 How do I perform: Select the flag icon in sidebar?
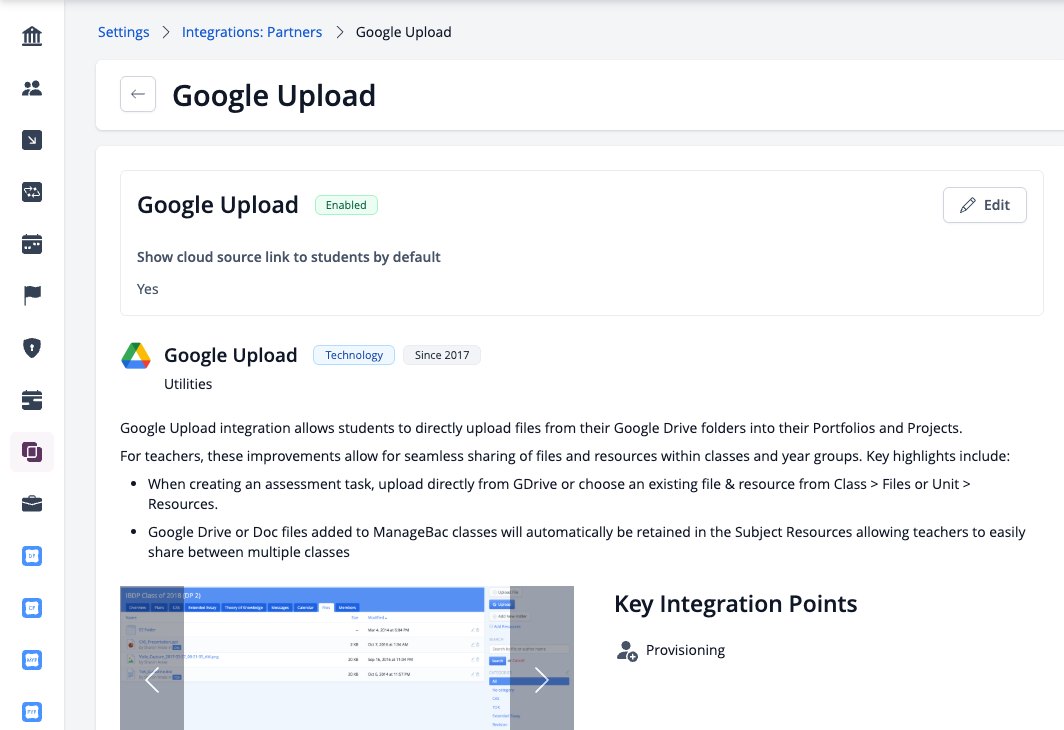pos(32,295)
